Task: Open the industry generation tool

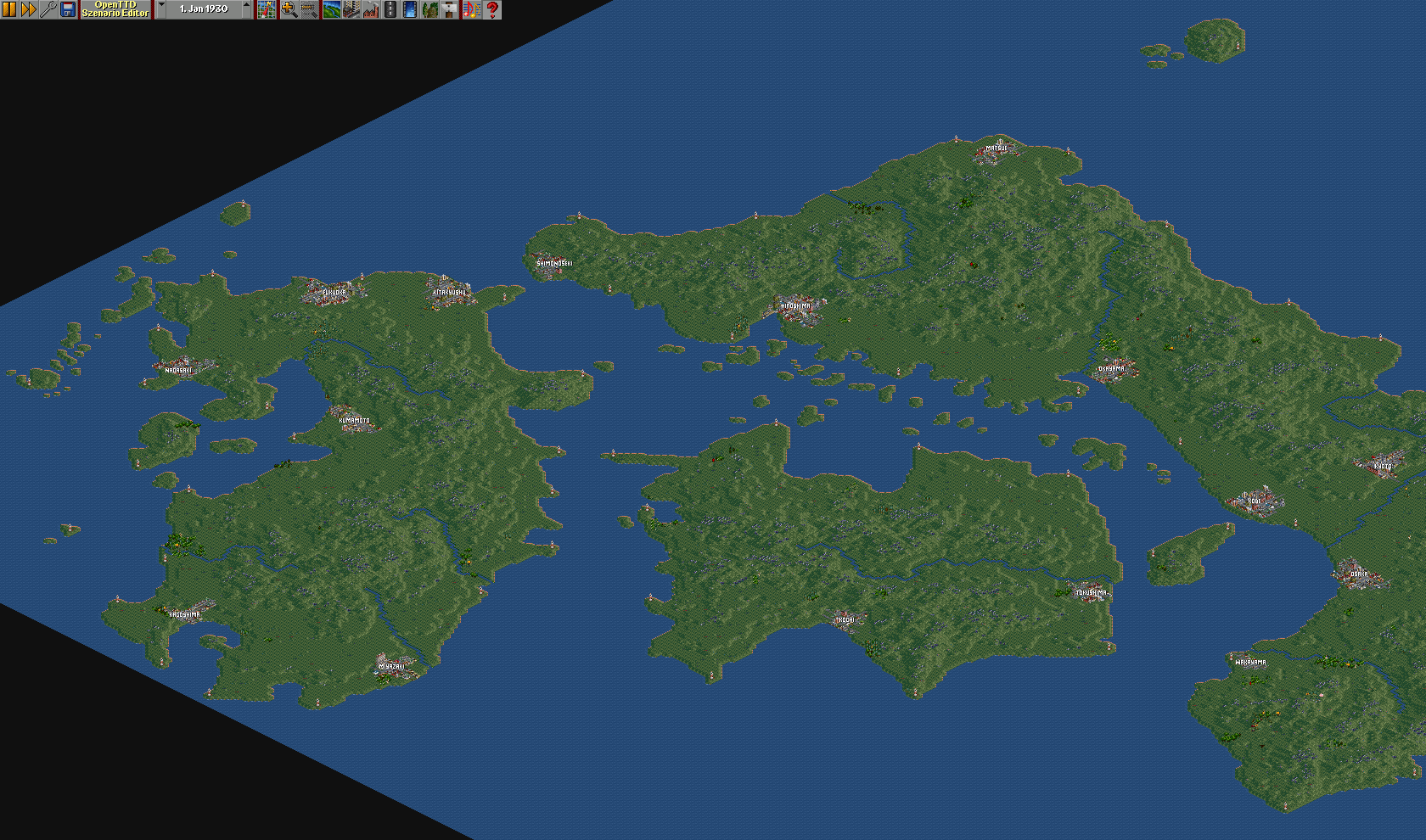Action: (x=370, y=9)
